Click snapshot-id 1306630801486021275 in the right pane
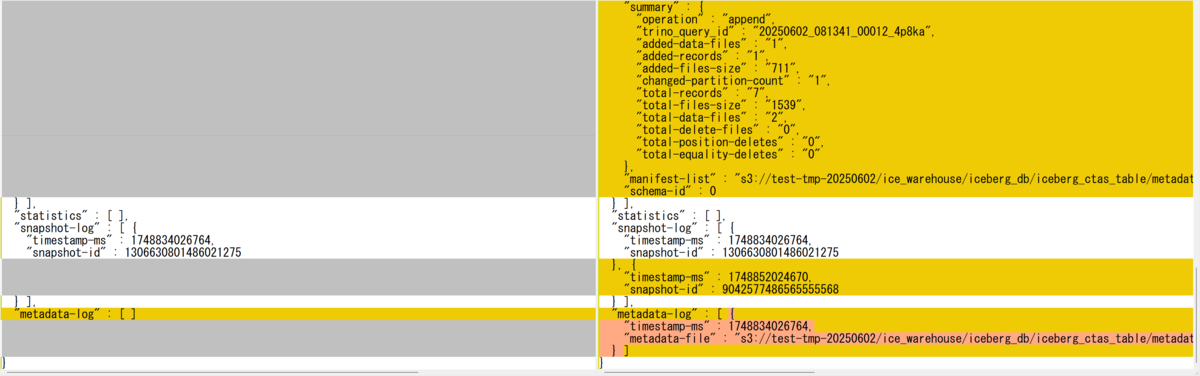Image resolution: width=1200 pixels, height=376 pixels. (x=731, y=252)
